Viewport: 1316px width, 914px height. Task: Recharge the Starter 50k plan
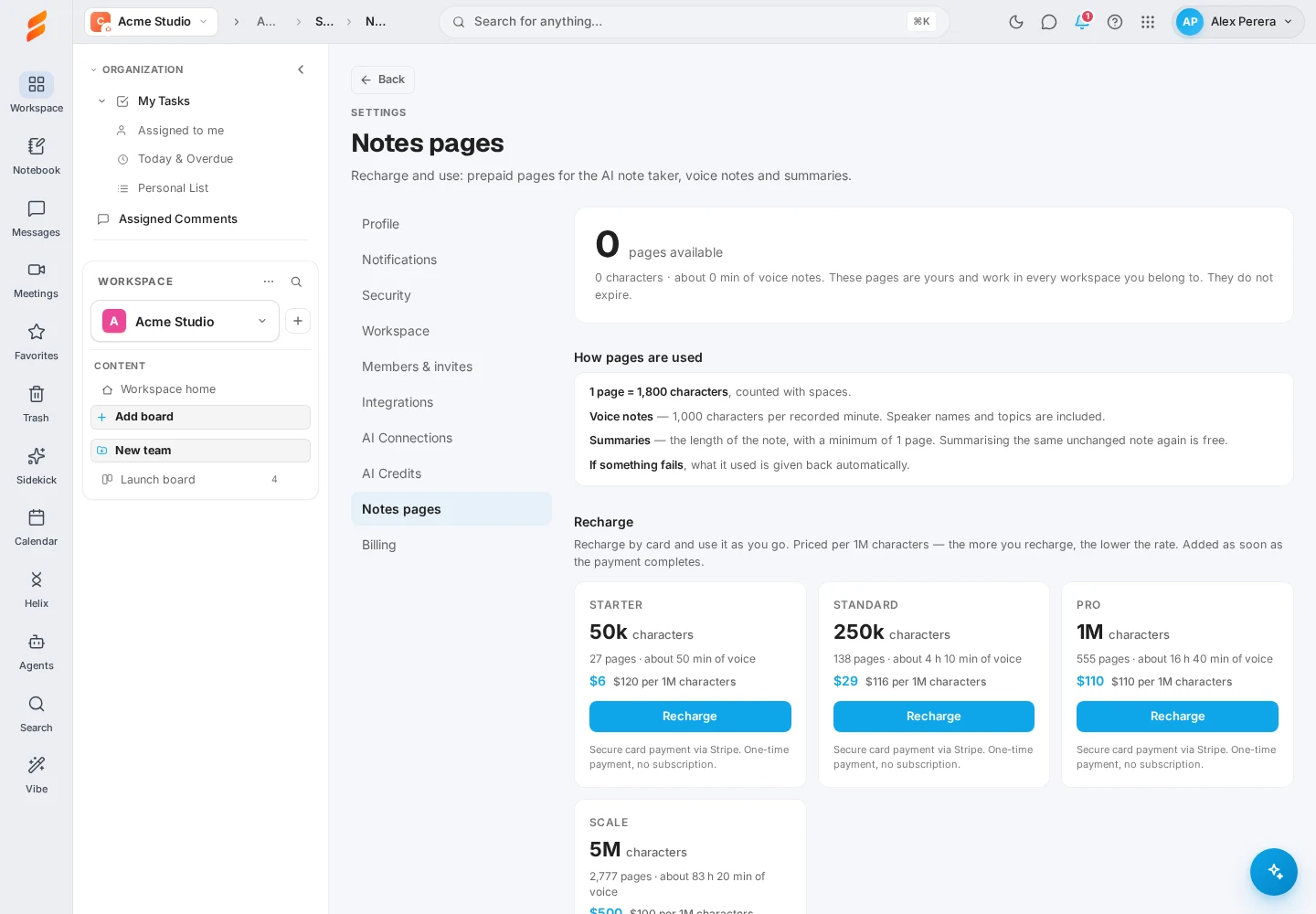[x=690, y=717]
